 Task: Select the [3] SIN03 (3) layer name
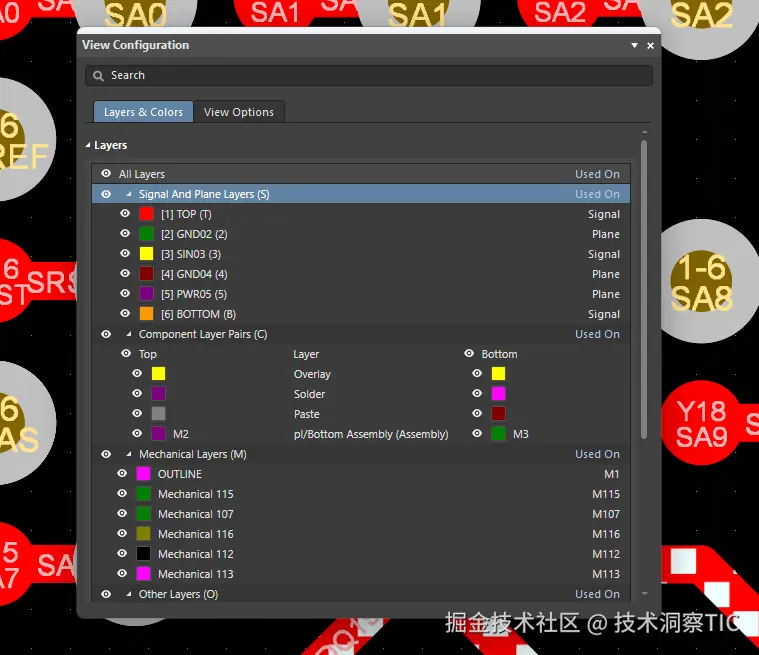tap(191, 254)
